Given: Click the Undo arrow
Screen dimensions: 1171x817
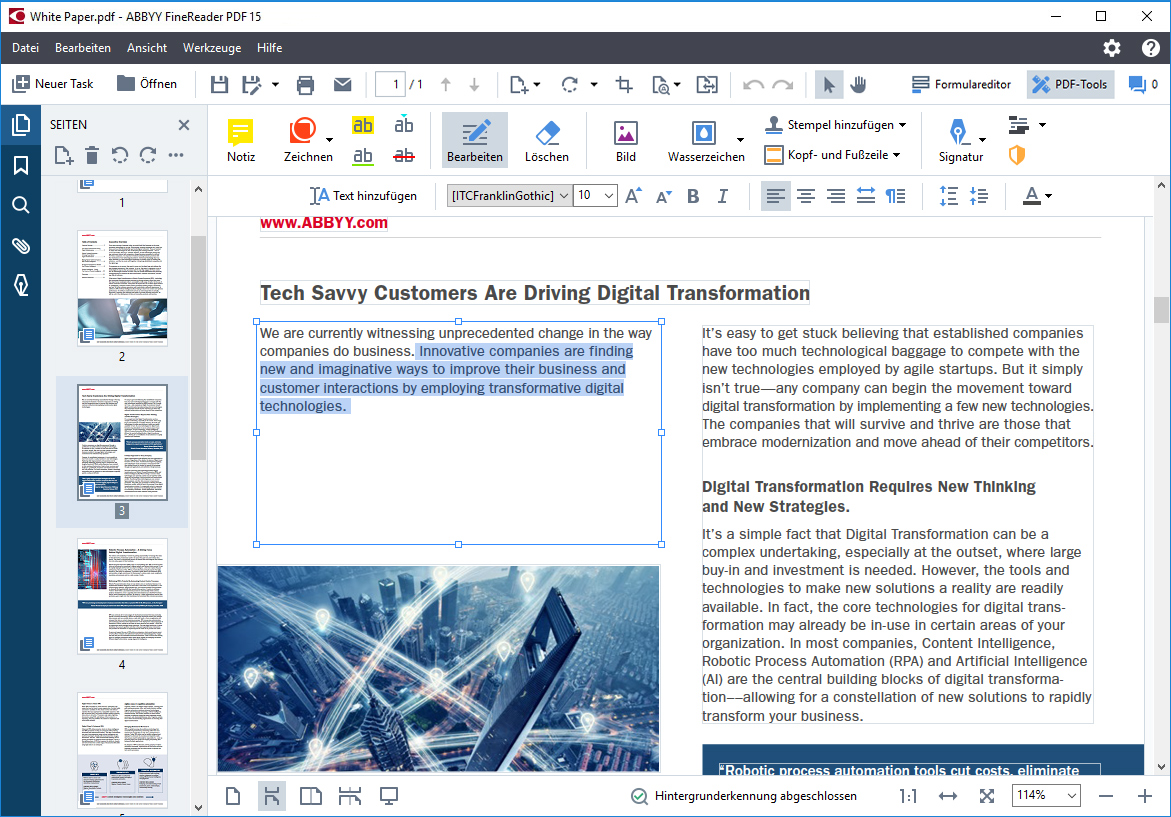Looking at the screenshot, I should click(x=753, y=84).
